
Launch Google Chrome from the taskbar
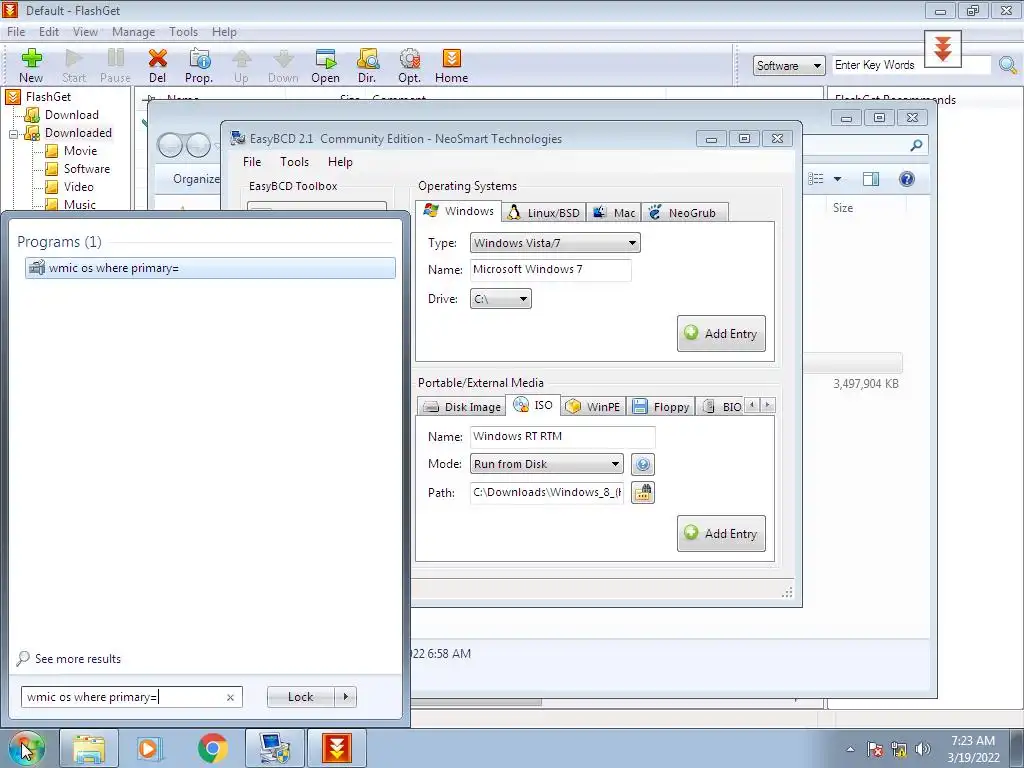click(x=212, y=748)
